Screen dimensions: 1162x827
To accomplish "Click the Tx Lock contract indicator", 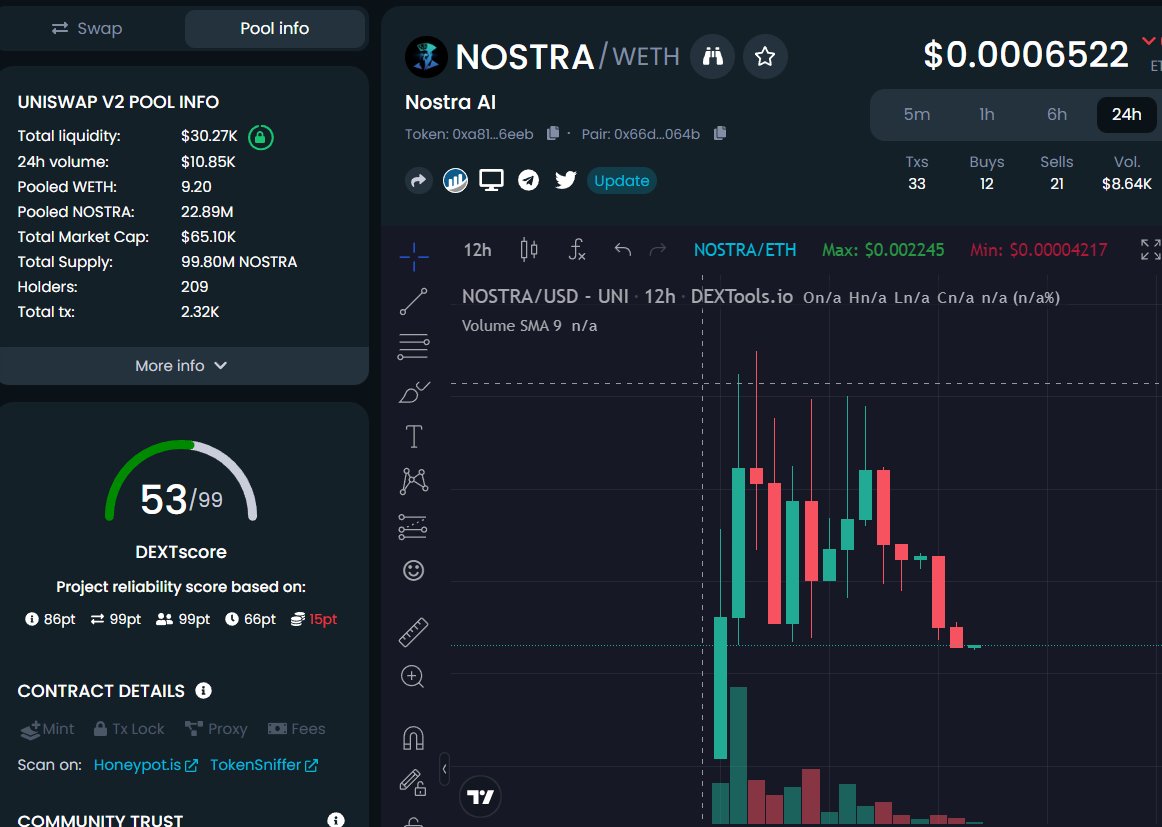I will (x=129, y=729).
